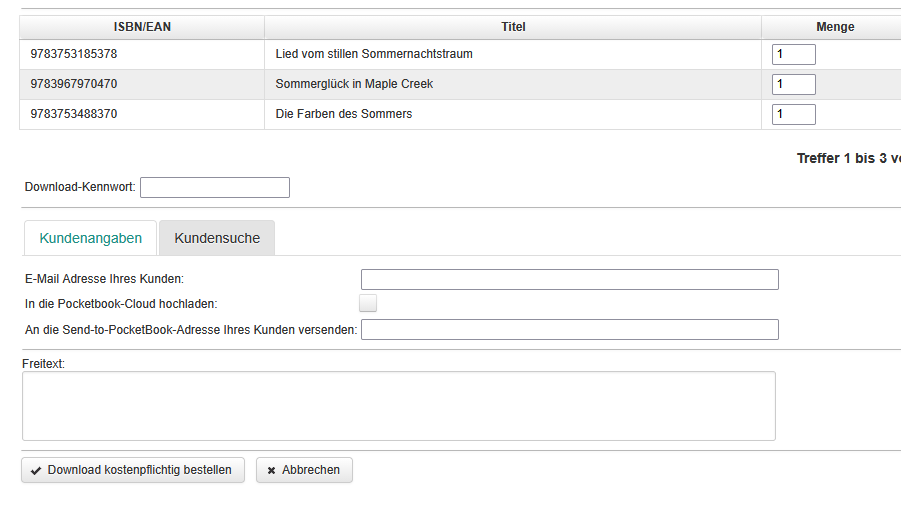The image size is (901, 519).
Task: Click the title Die Farben des Sommers
Action: click(343, 114)
